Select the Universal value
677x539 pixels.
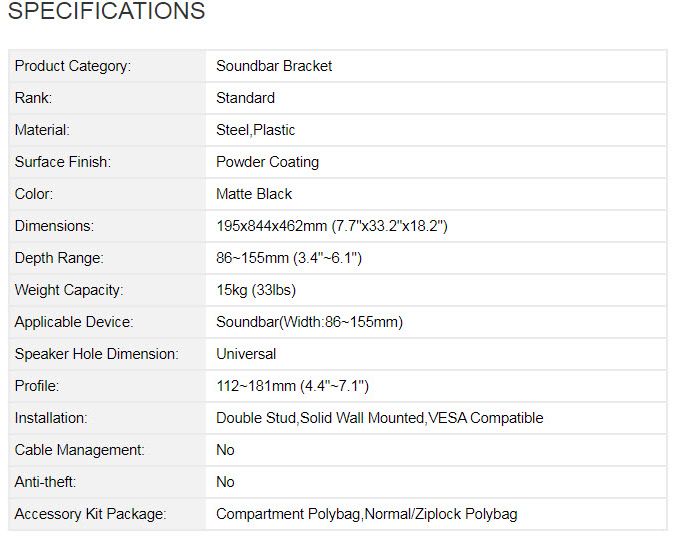[x=246, y=354]
